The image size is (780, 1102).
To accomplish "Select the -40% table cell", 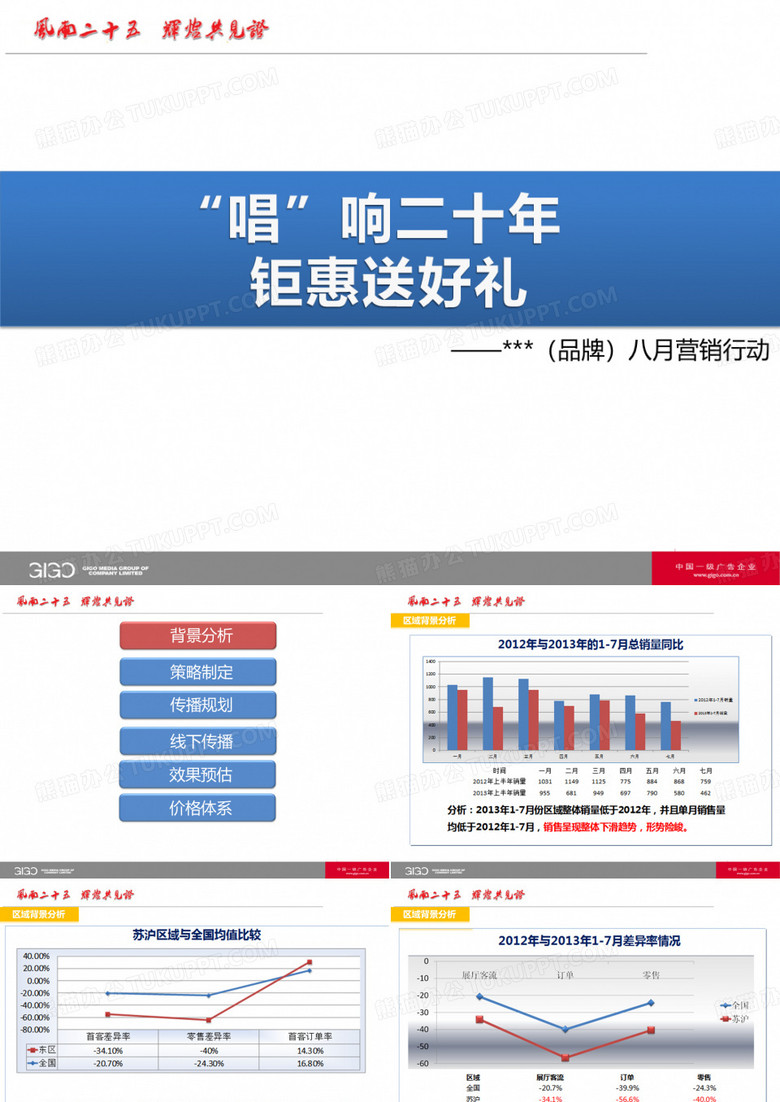I will (x=209, y=1051).
